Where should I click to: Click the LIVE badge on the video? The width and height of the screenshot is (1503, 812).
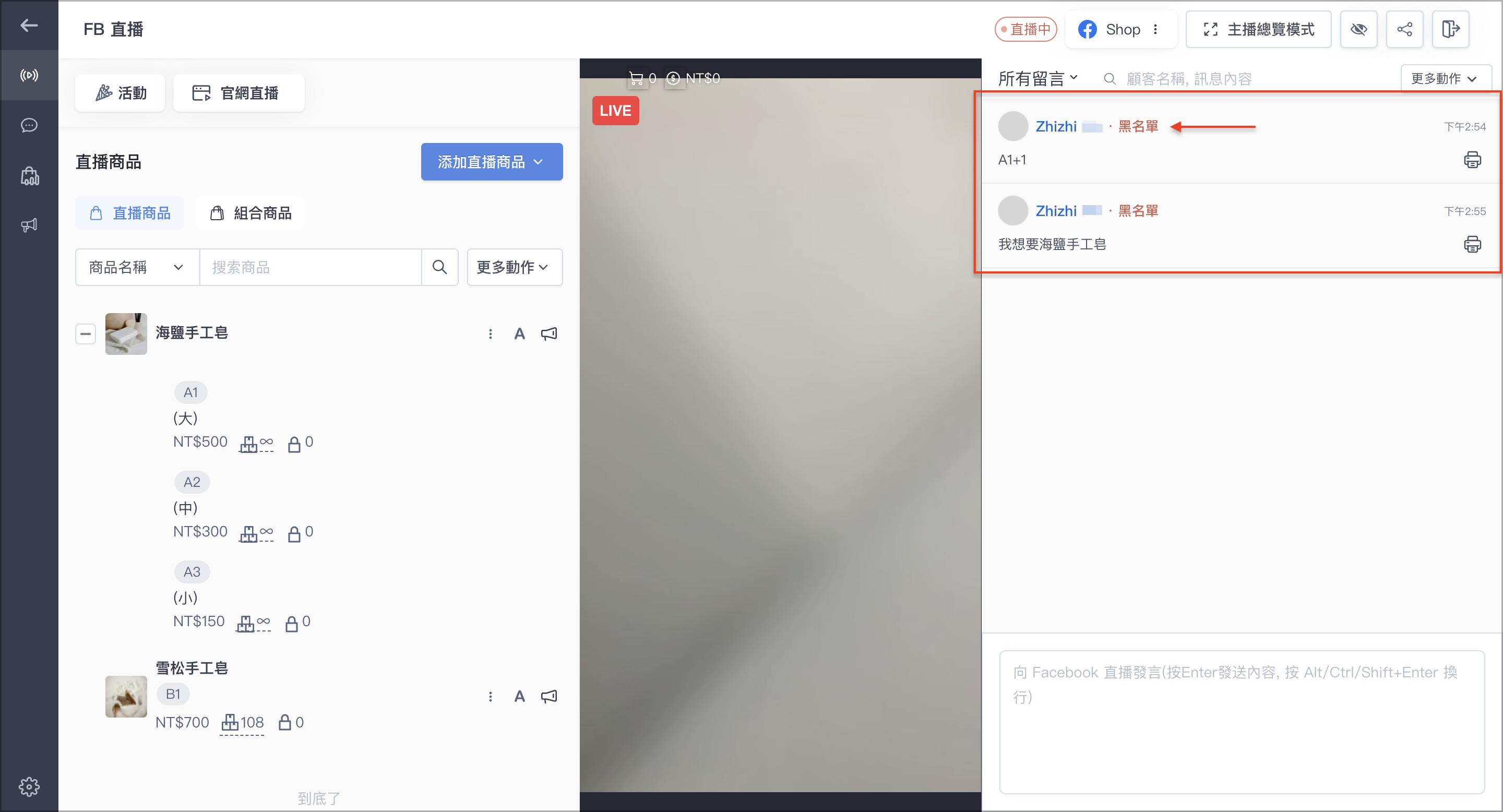point(616,111)
